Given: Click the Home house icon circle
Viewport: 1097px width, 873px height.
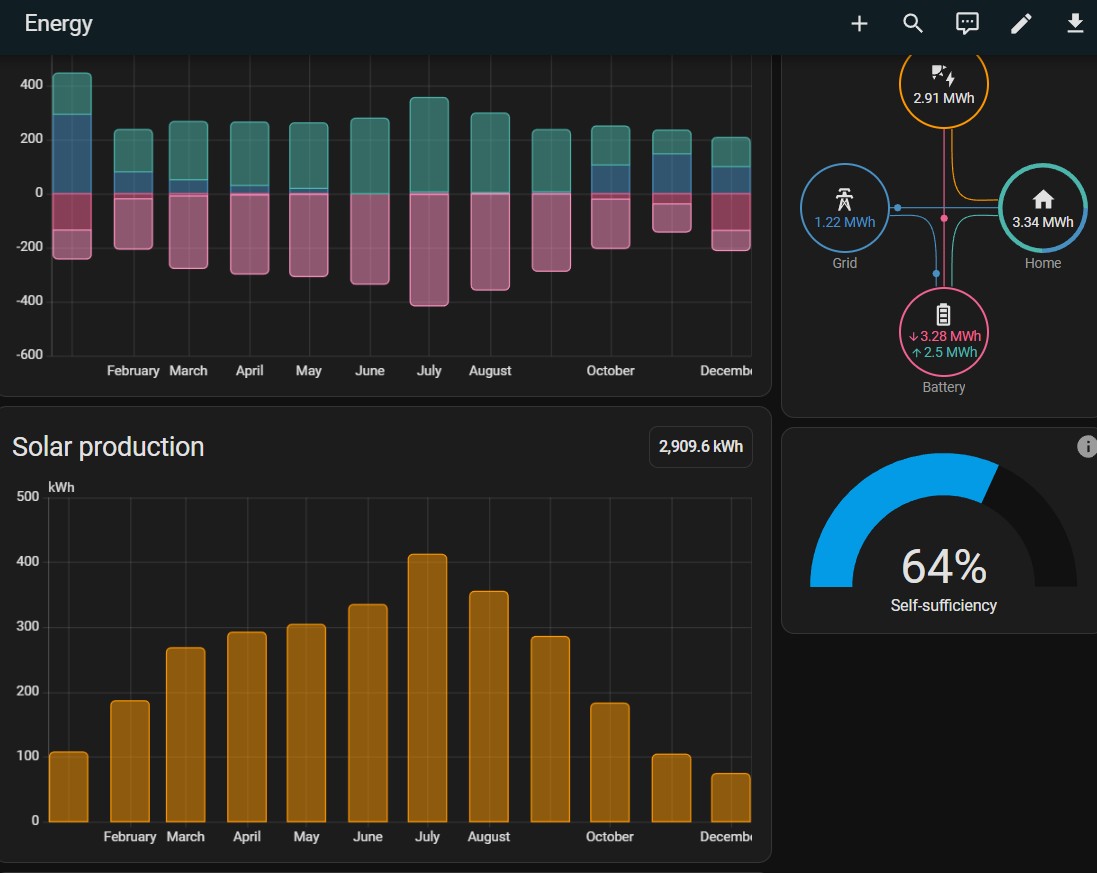Looking at the screenshot, I should (1042, 199).
